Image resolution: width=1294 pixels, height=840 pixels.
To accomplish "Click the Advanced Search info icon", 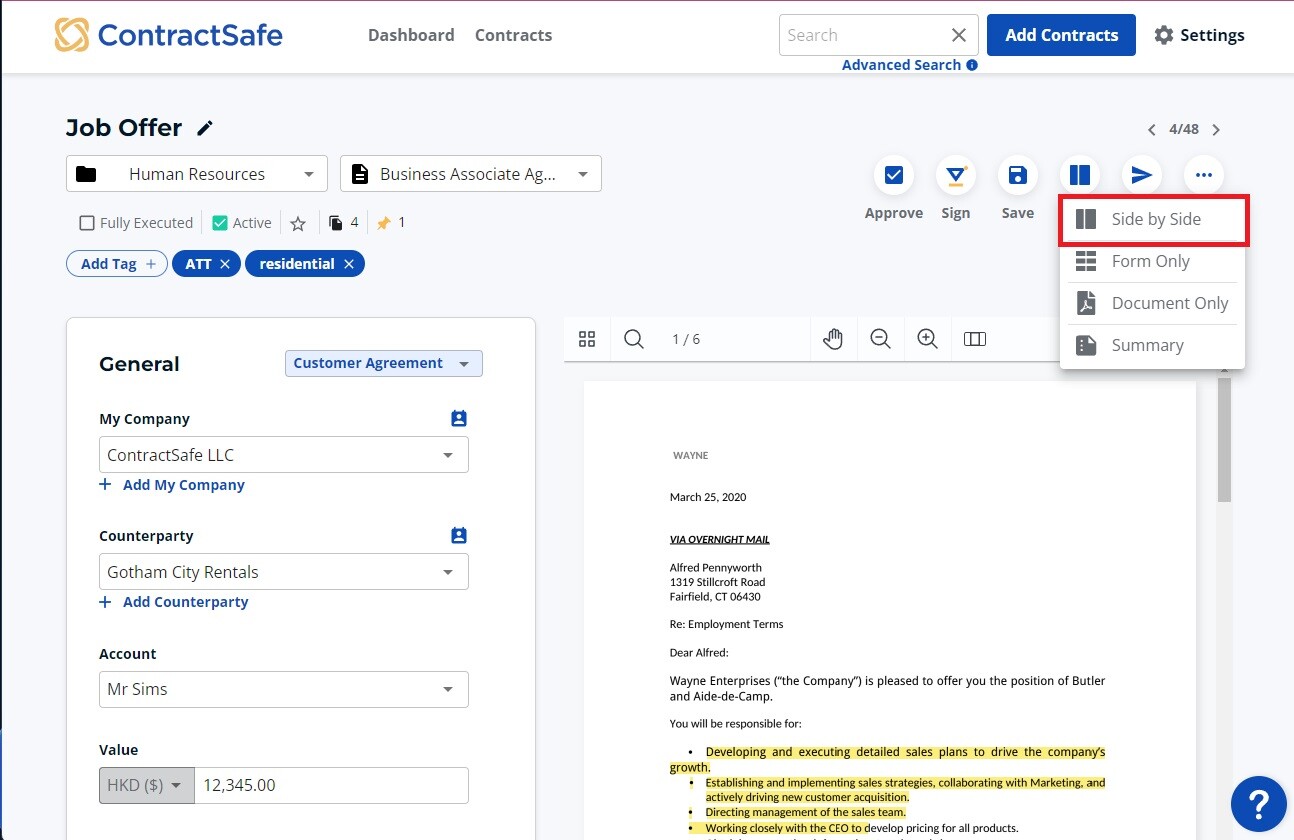I will click(x=972, y=65).
